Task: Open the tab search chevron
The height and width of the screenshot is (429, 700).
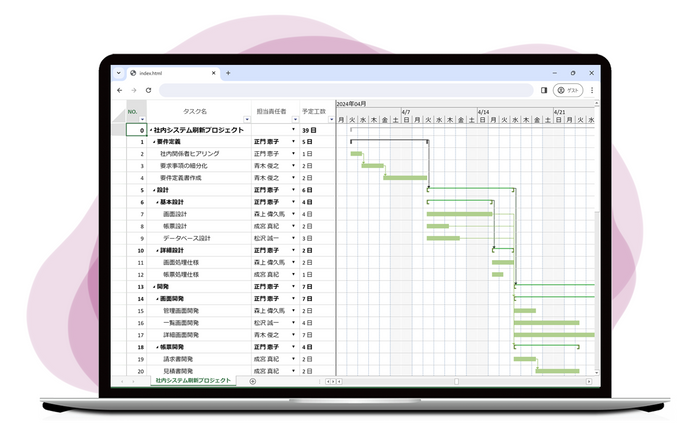Action: pyautogui.click(x=120, y=73)
